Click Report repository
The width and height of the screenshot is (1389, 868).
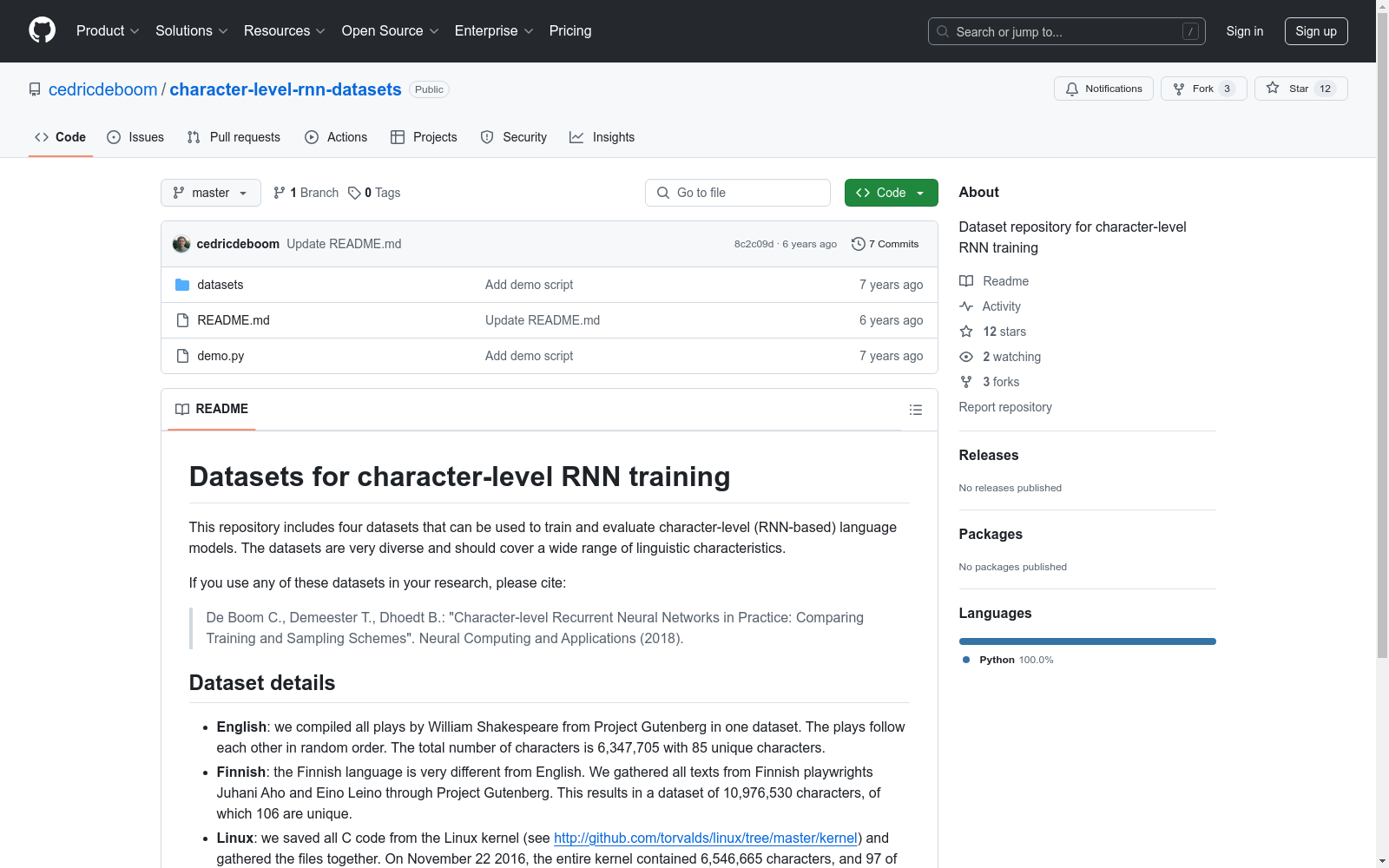click(1005, 407)
